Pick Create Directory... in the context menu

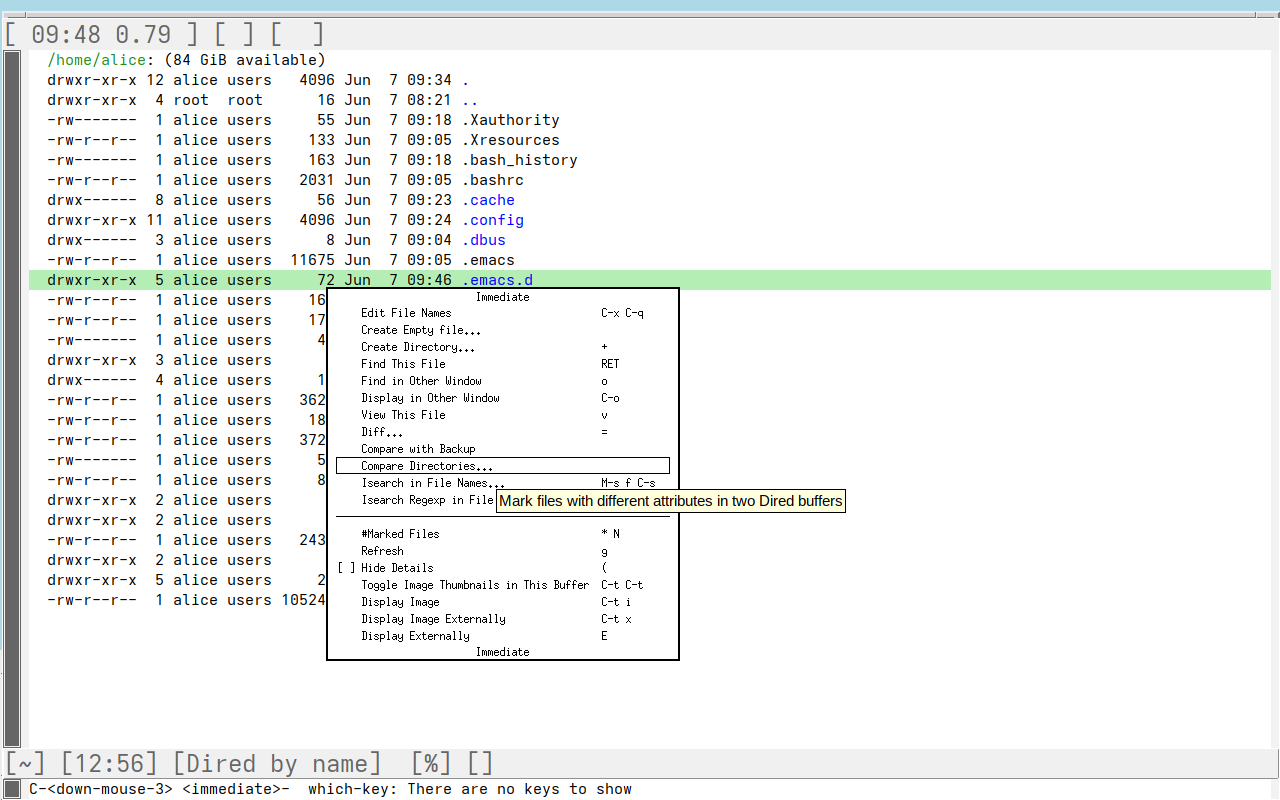pos(503,347)
